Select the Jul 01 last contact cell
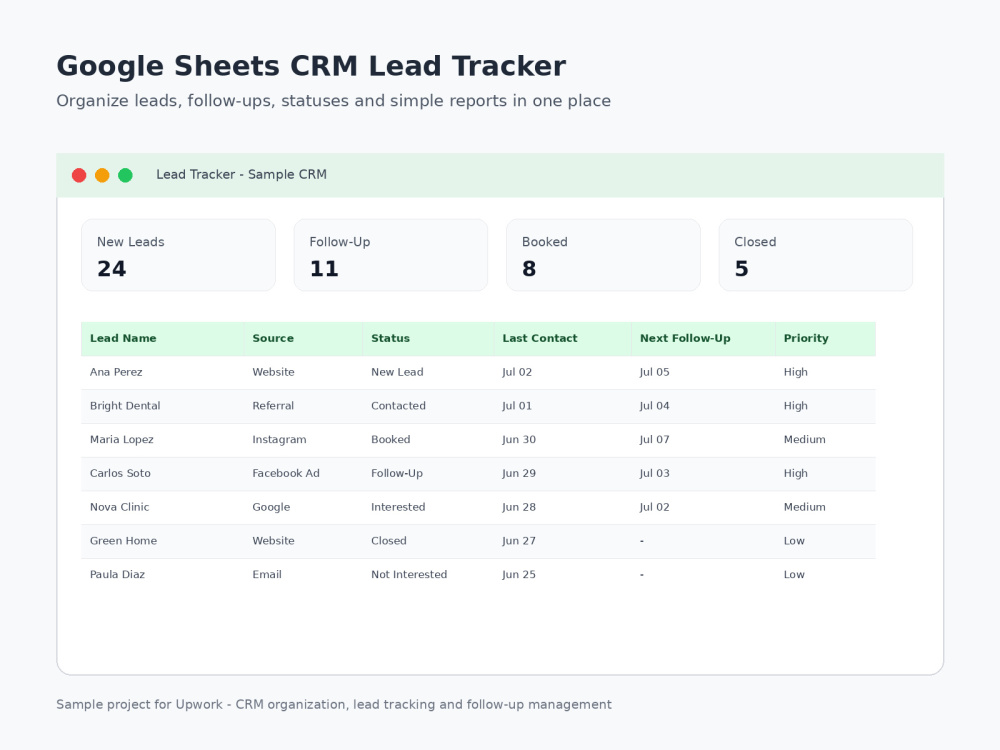Image resolution: width=1000 pixels, height=750 pixels. point(562,406)
